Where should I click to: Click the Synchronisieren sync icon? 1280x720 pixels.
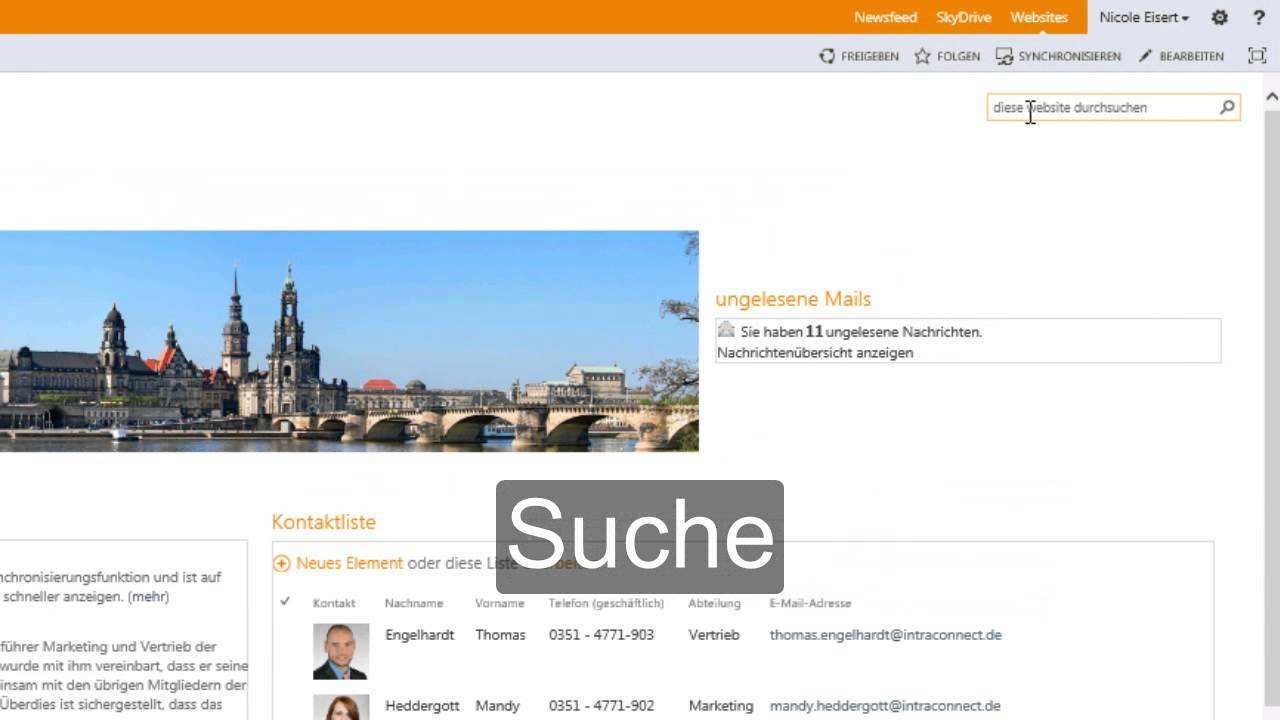(1004, 56)
